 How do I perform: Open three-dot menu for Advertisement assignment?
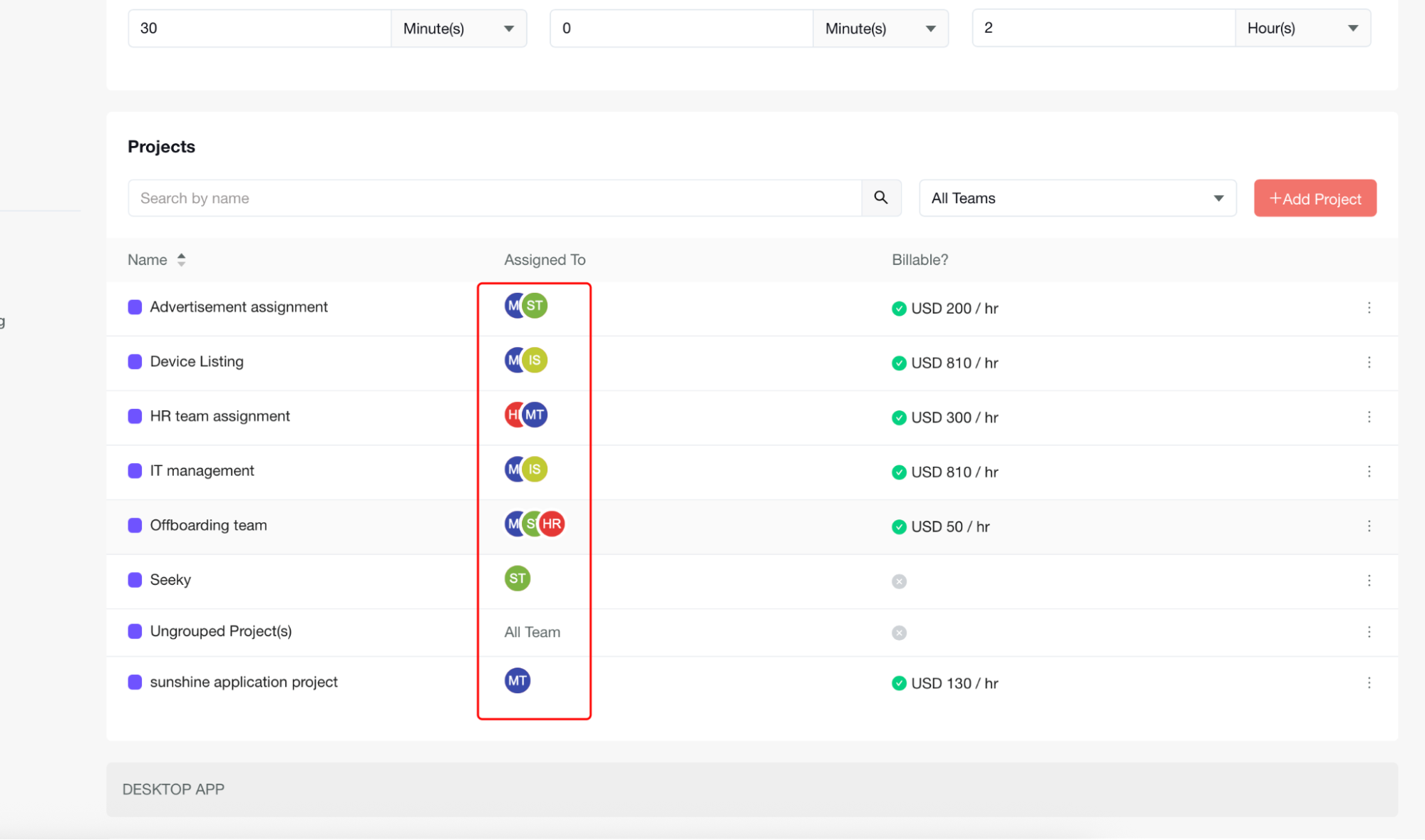(1369, 308)
